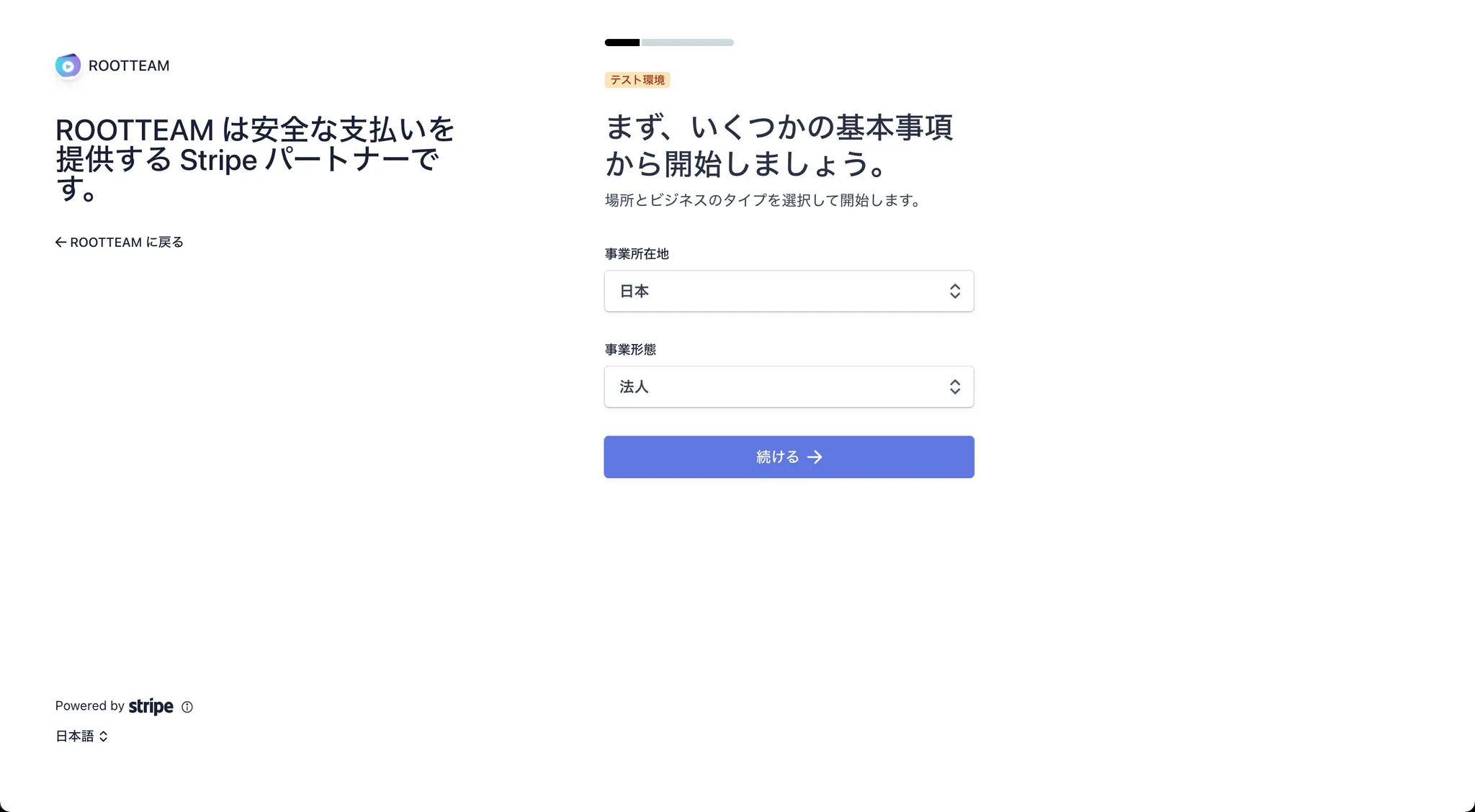Click the Stripe wordmark logo
The height and width of the screenshot is (812, 1475).
click(151, 706)
